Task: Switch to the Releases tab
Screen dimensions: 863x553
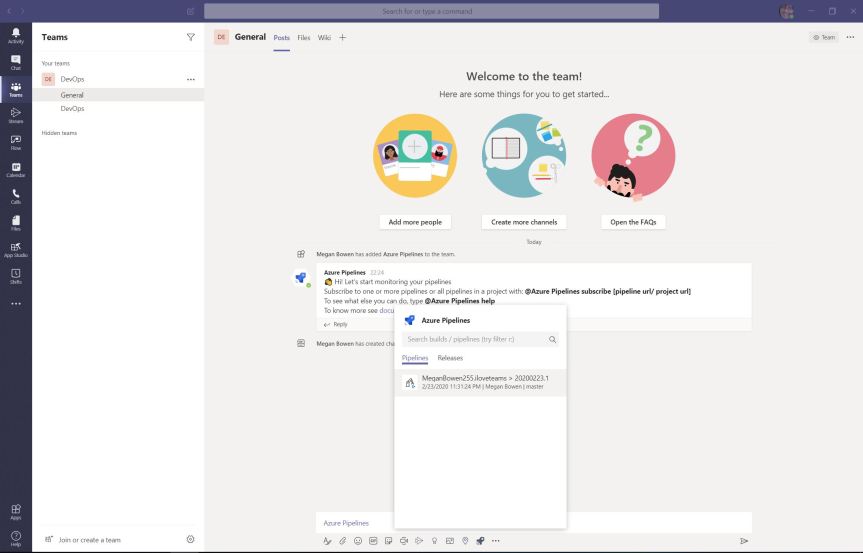Action: [450, 357]
